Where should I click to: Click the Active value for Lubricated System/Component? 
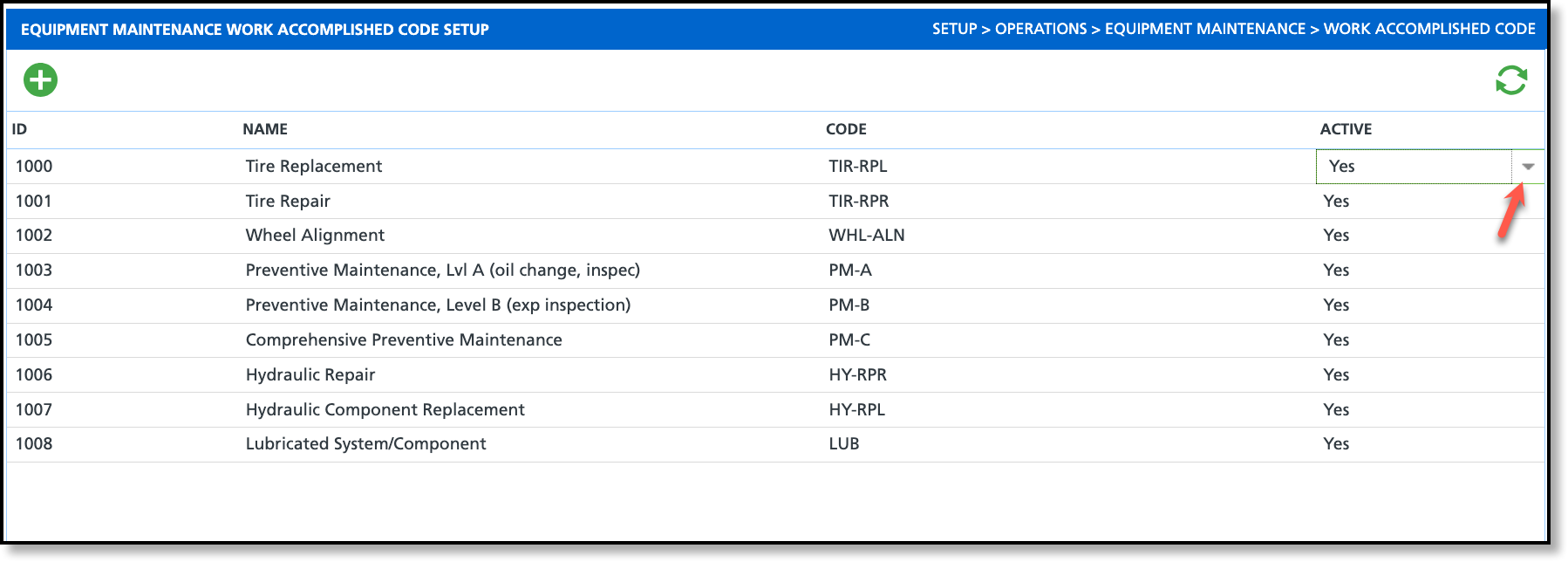pos(1336,444)
